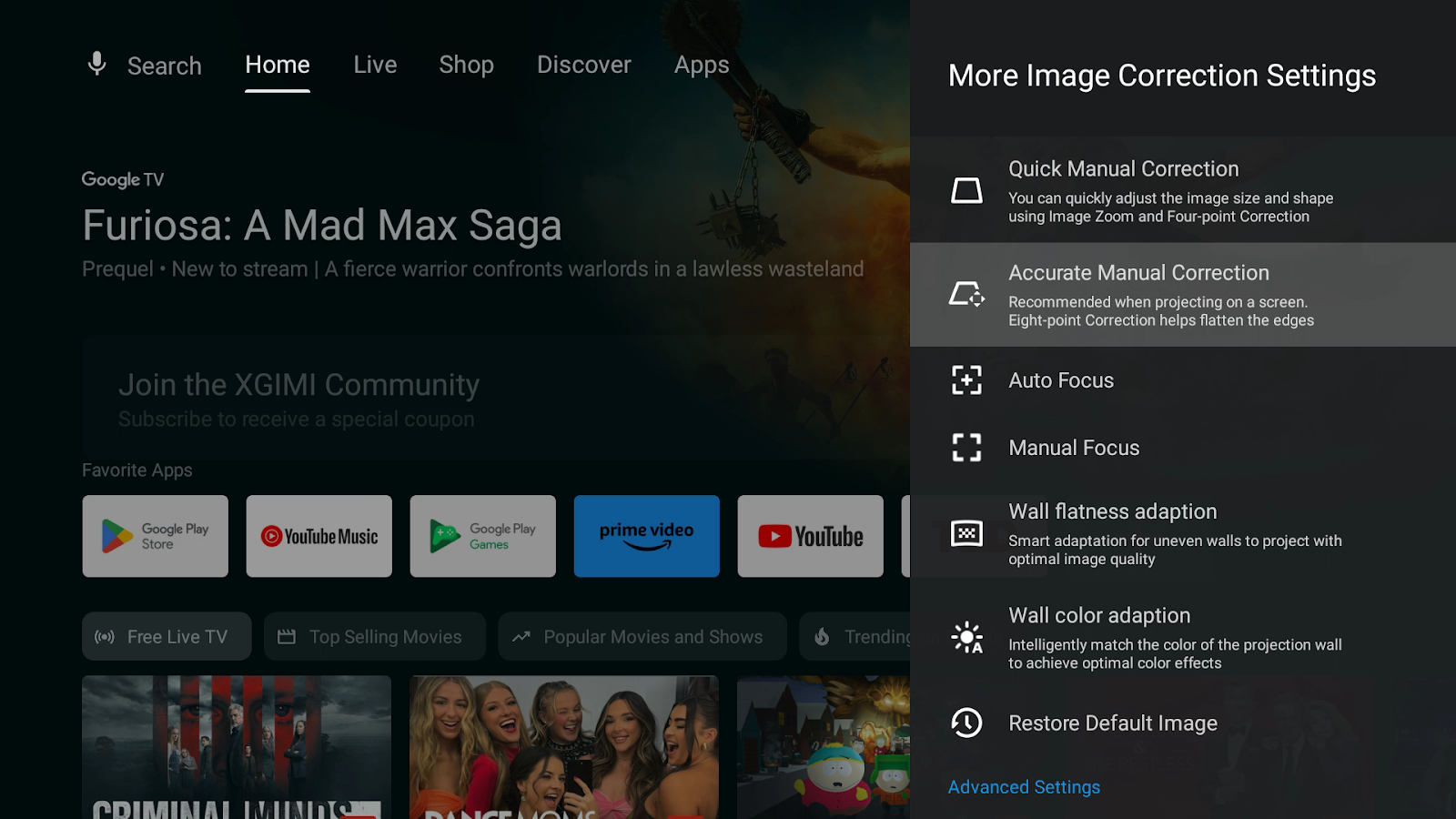Open Advanced Settings link
Viewport: 1456px width, 819px height.
[x=1024, y=787]
